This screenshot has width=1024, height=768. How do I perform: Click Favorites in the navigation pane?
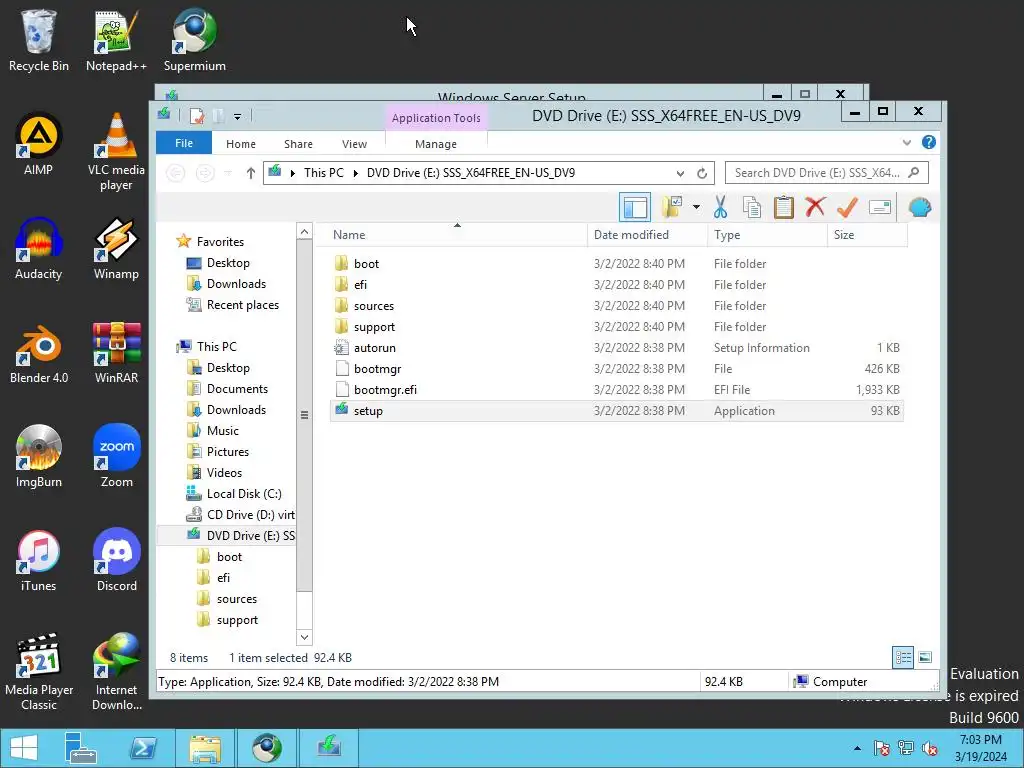coord(220,242)
